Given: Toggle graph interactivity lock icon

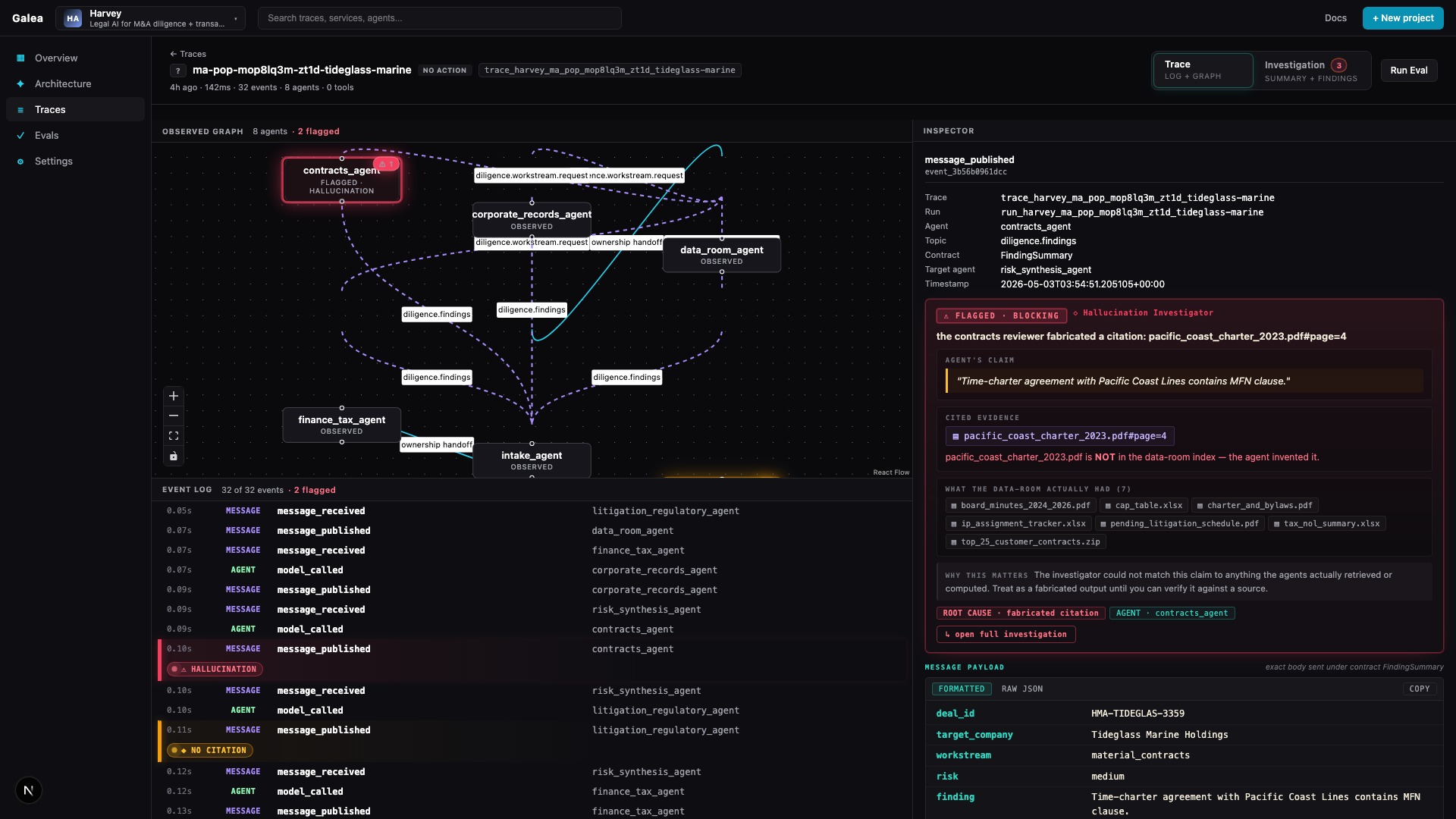Looking at the screenshot, I should 174,456.
